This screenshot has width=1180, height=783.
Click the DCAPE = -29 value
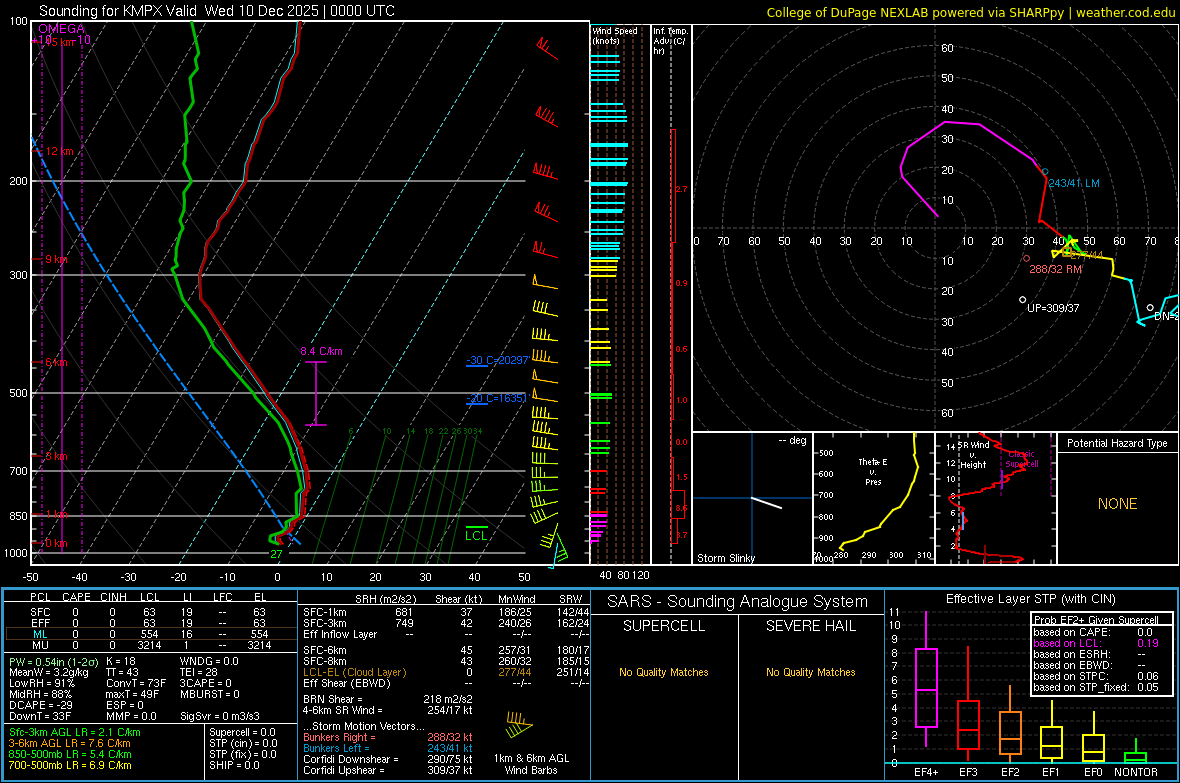[x=40, y=705]
